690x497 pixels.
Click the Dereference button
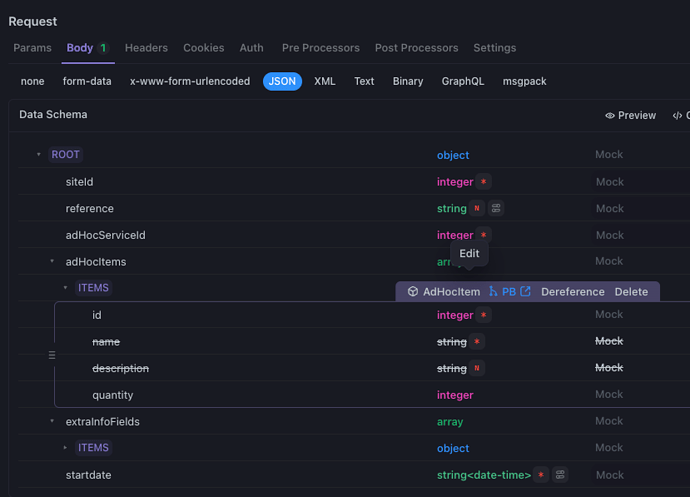click(x=572, y=292)
